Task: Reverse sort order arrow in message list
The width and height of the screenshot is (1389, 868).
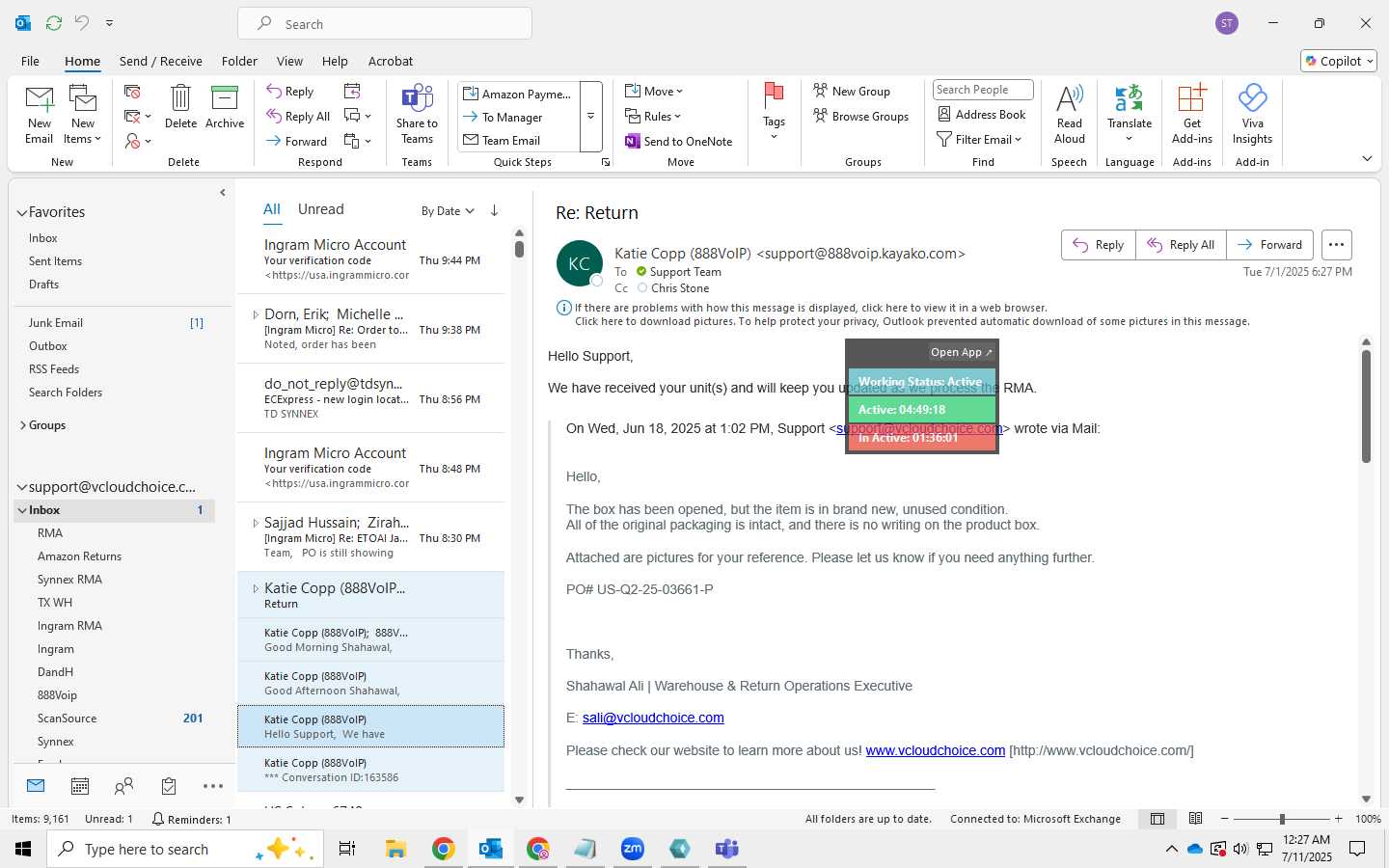Action: (x=494, y=210)
